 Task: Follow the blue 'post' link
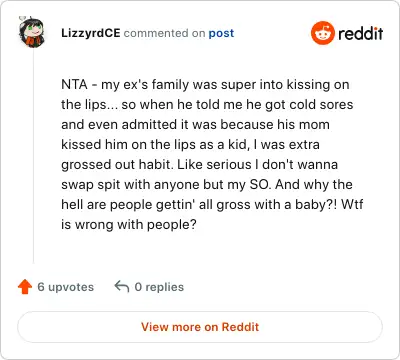click(221, 33)
